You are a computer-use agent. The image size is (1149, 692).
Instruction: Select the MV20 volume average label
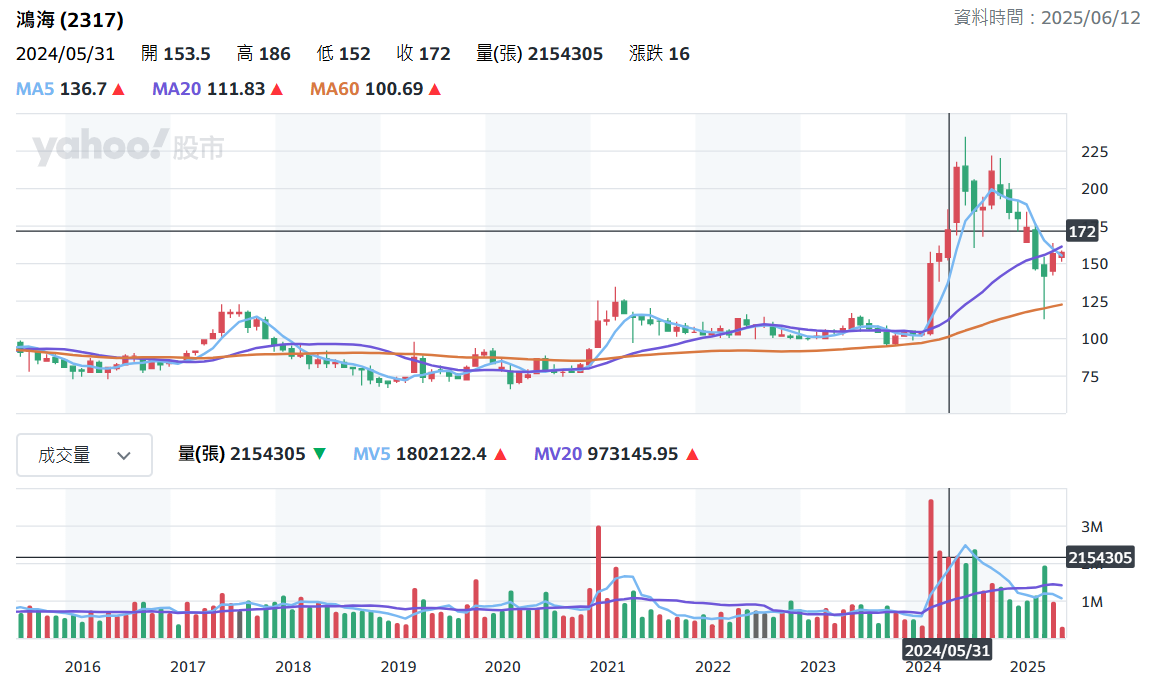point(557,454)
